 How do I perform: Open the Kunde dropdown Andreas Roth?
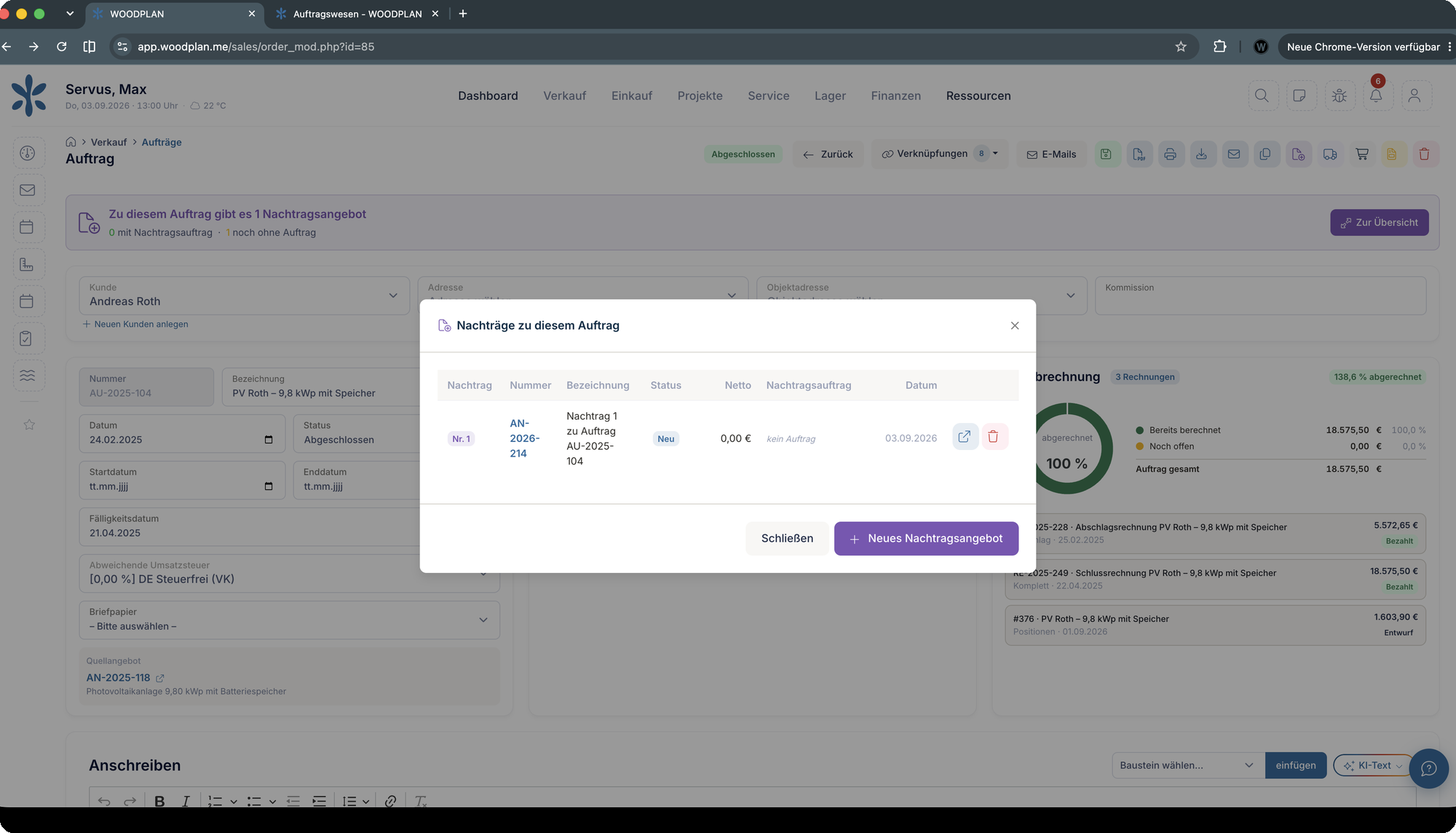[244, 295]
